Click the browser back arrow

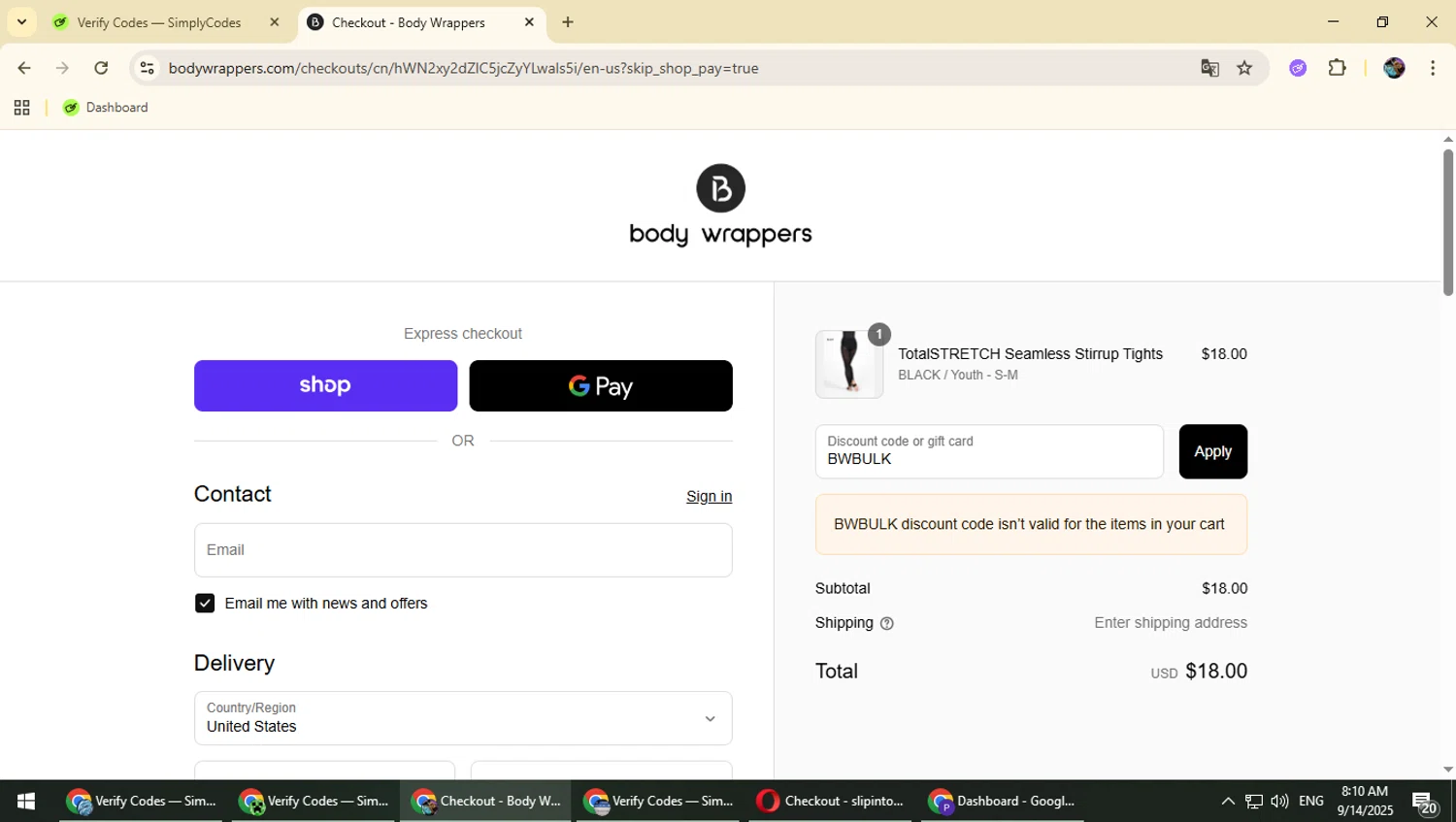click(24, 68)
